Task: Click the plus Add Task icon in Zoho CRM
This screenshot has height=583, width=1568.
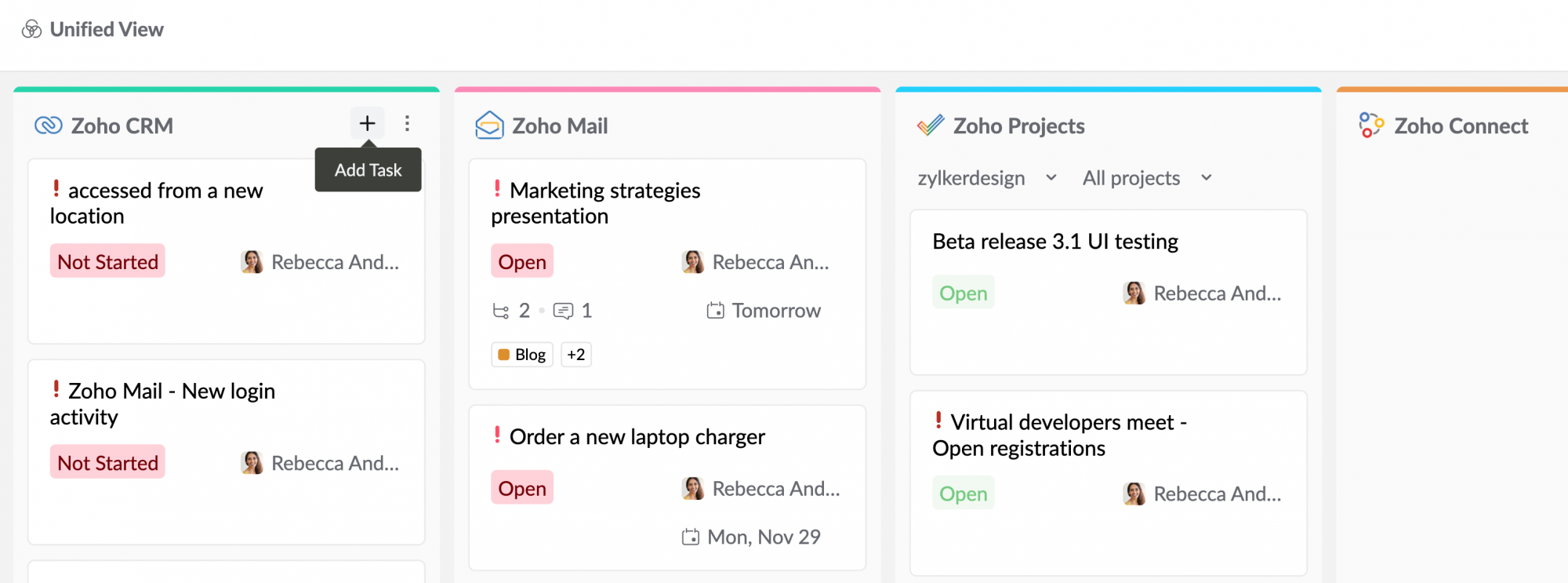Action: click(x=367, y=123)
